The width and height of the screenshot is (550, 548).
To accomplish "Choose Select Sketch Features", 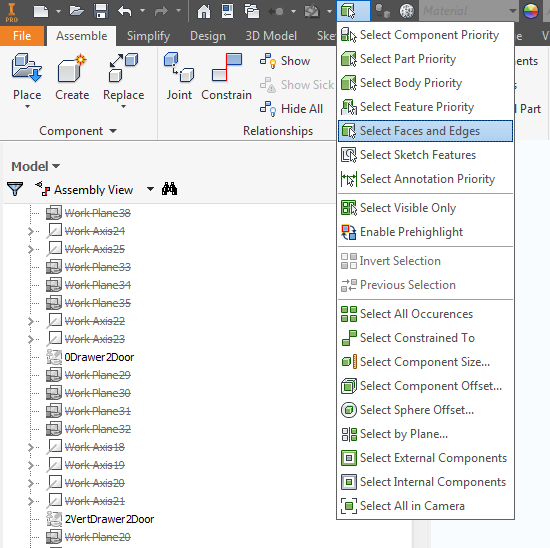I will point(425,155).
